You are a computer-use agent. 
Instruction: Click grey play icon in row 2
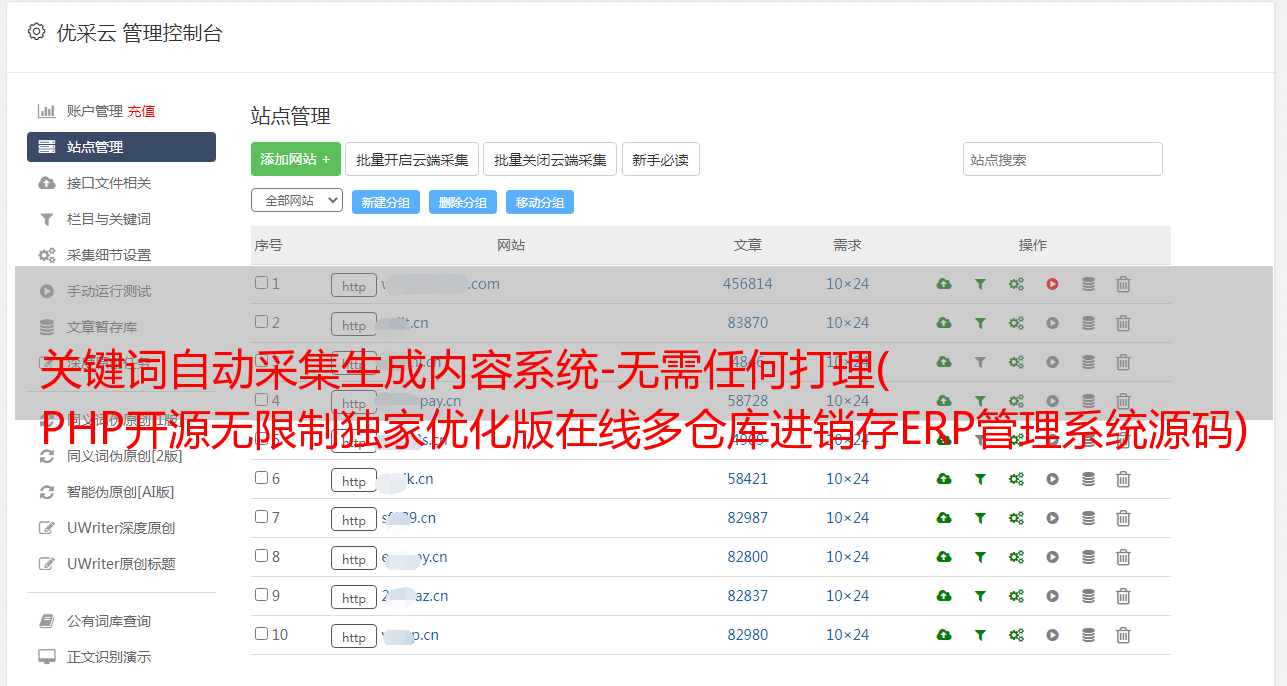(x=1052, y=323)
